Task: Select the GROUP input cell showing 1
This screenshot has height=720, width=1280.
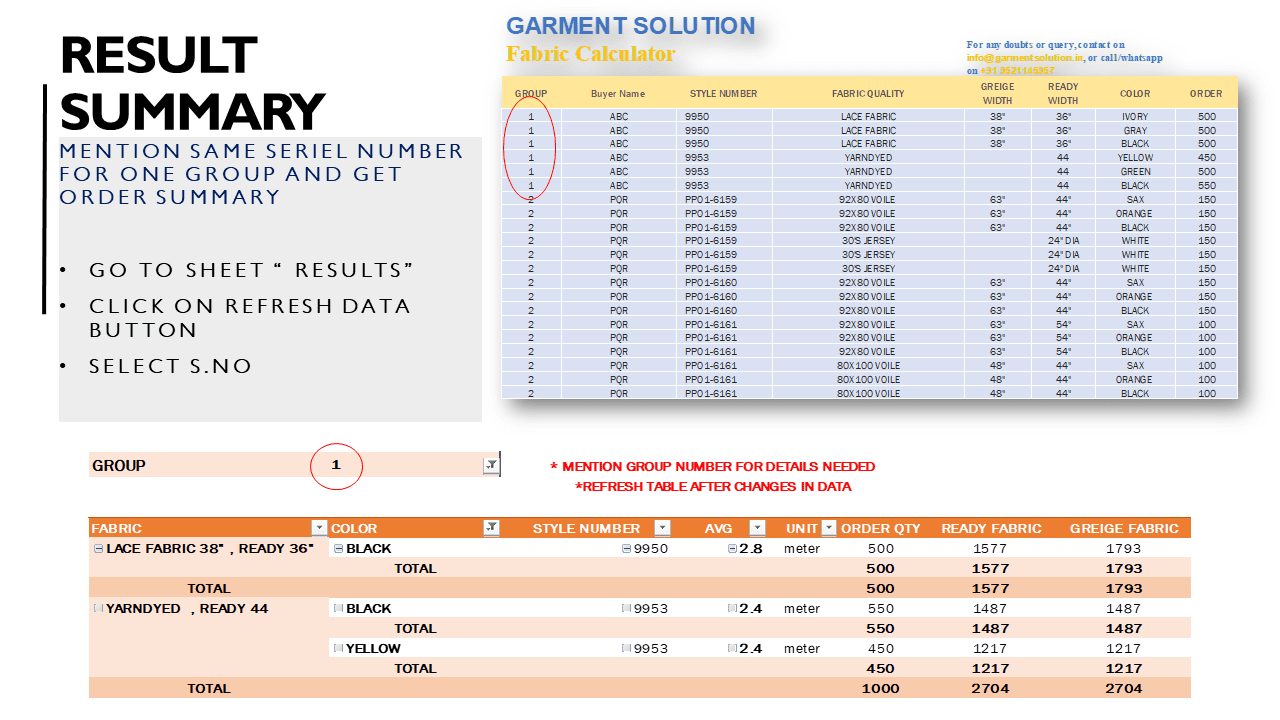Action: [x=337, y=465]
